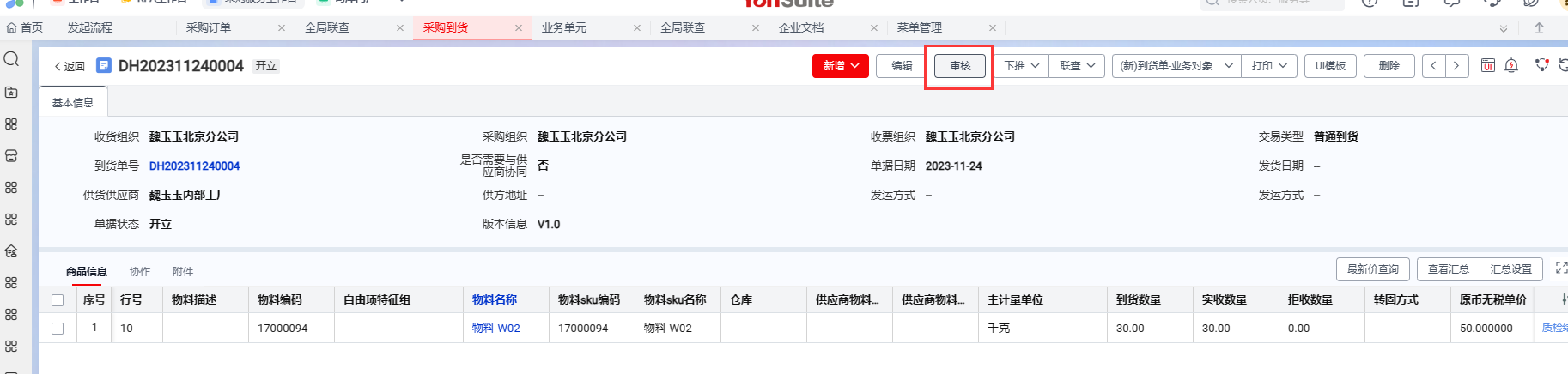The width and height of the screenshot is (1568, 374).
Task: Click the 返回 back link
Action: [70, 66]
